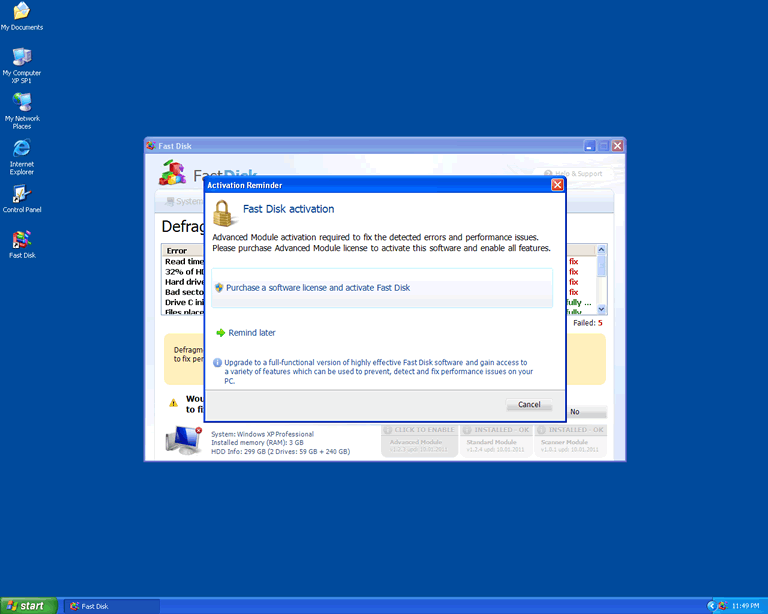The height and width of the screenshot is (614, 768).
Task: Choose the Remind later option
Action: coord(251,333)
